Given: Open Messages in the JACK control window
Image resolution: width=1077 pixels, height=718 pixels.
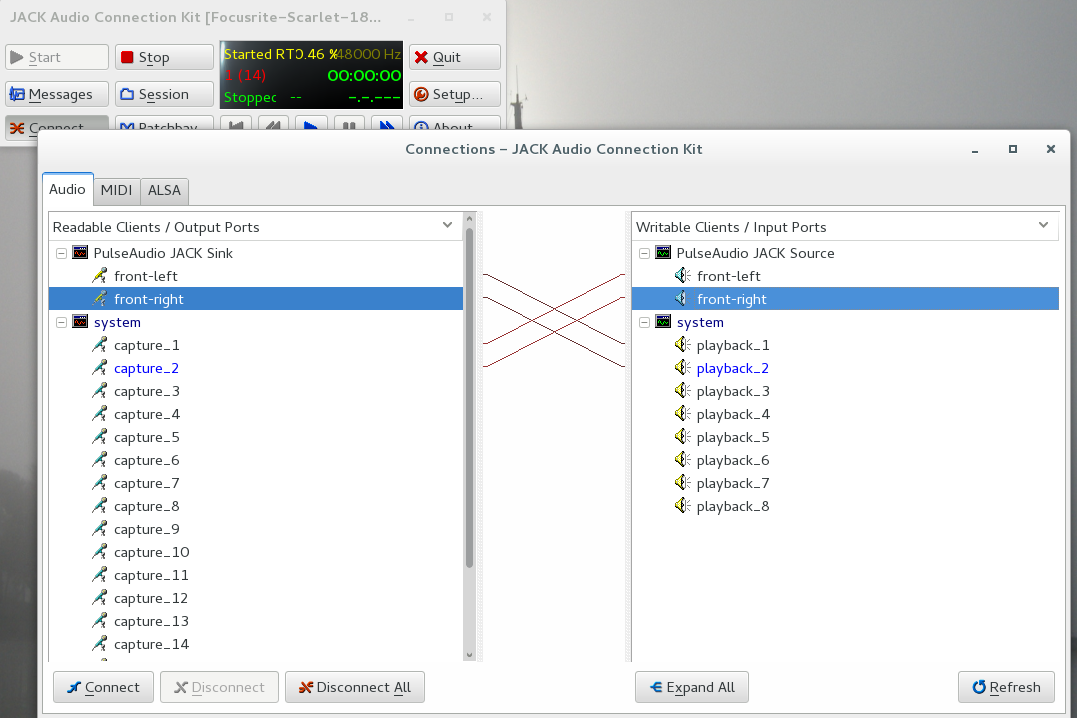Looking at the screenshot, I should pos(57,94).
